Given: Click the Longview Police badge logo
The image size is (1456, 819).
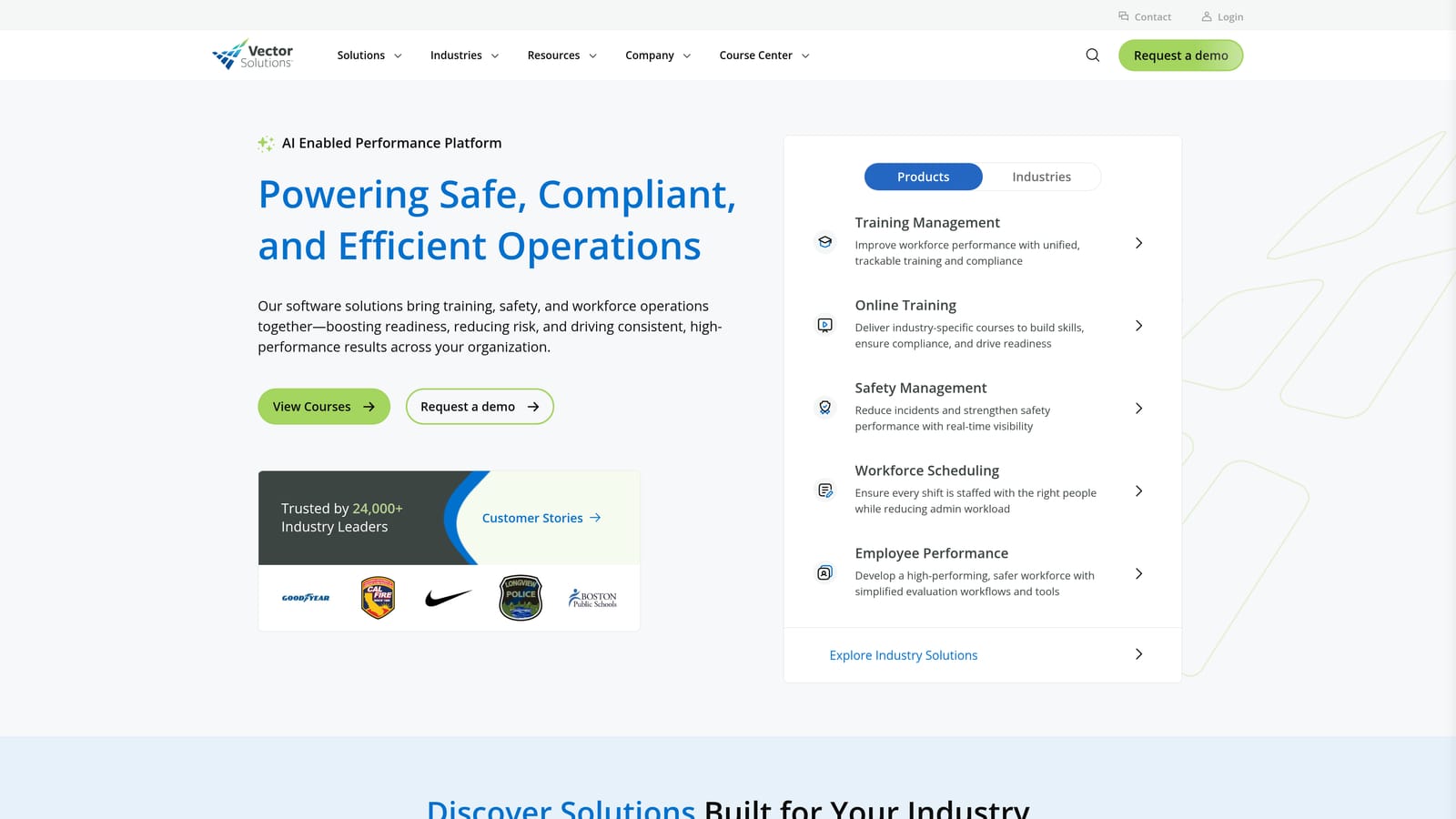Looking at the screenshot, I should [x=521, y=598].
